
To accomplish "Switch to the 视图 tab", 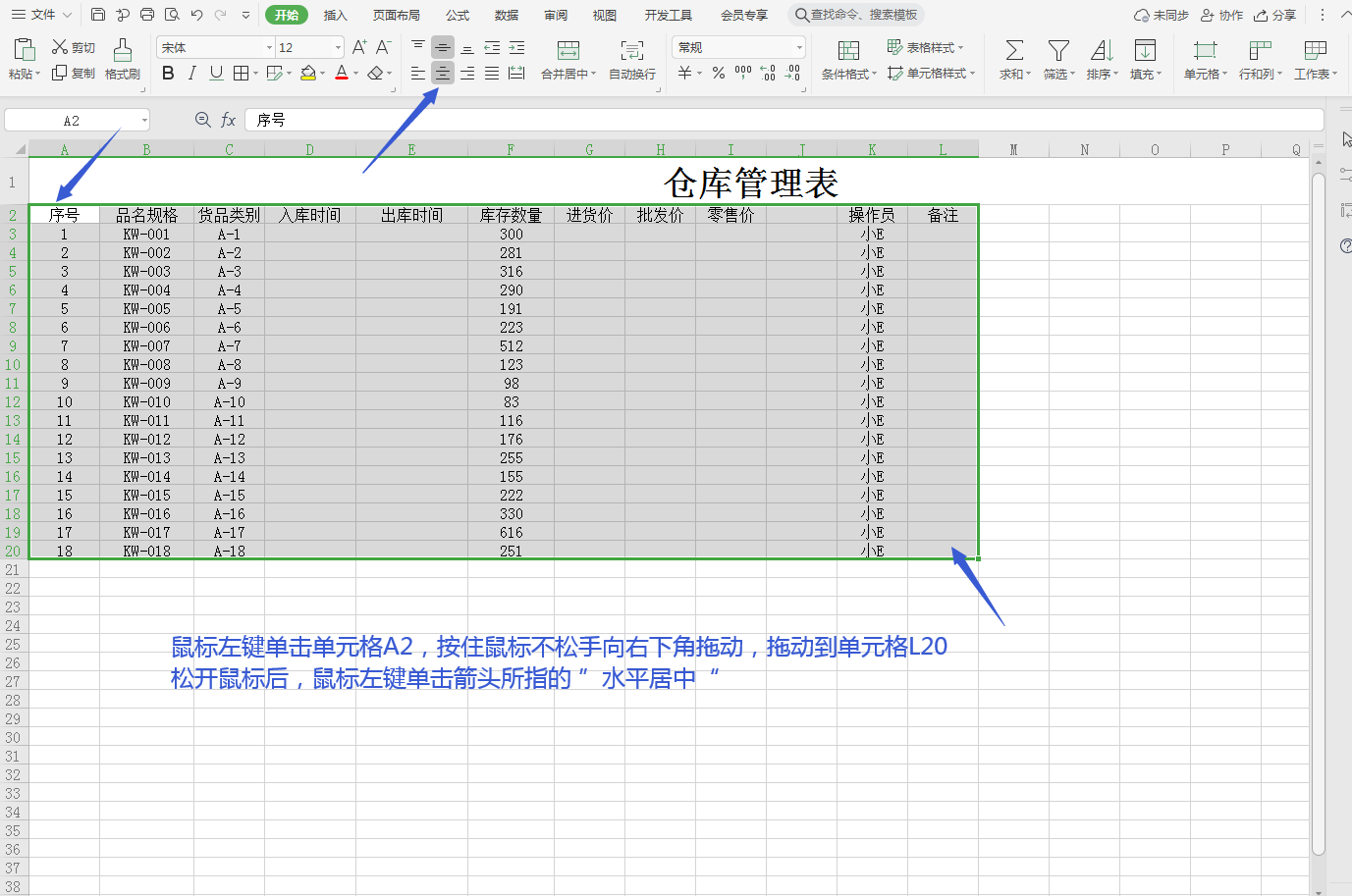I will [605, 15].
